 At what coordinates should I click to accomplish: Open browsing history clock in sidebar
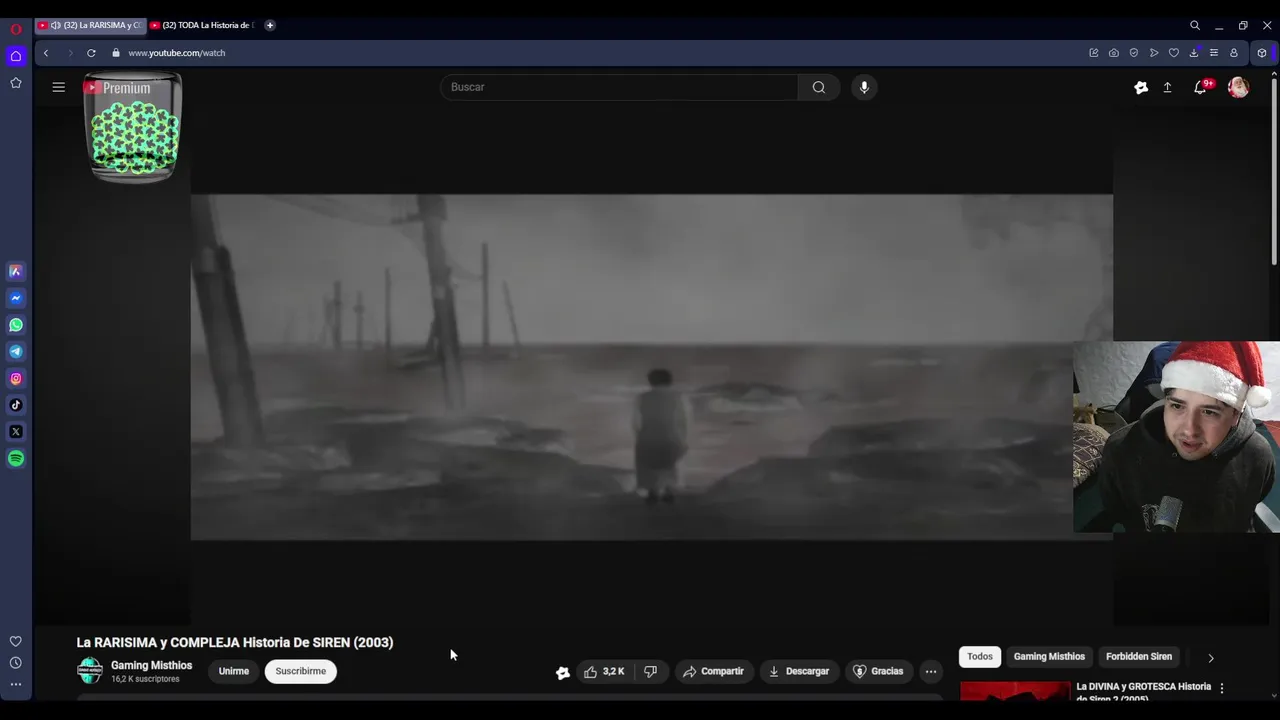[x=16, y=663]
